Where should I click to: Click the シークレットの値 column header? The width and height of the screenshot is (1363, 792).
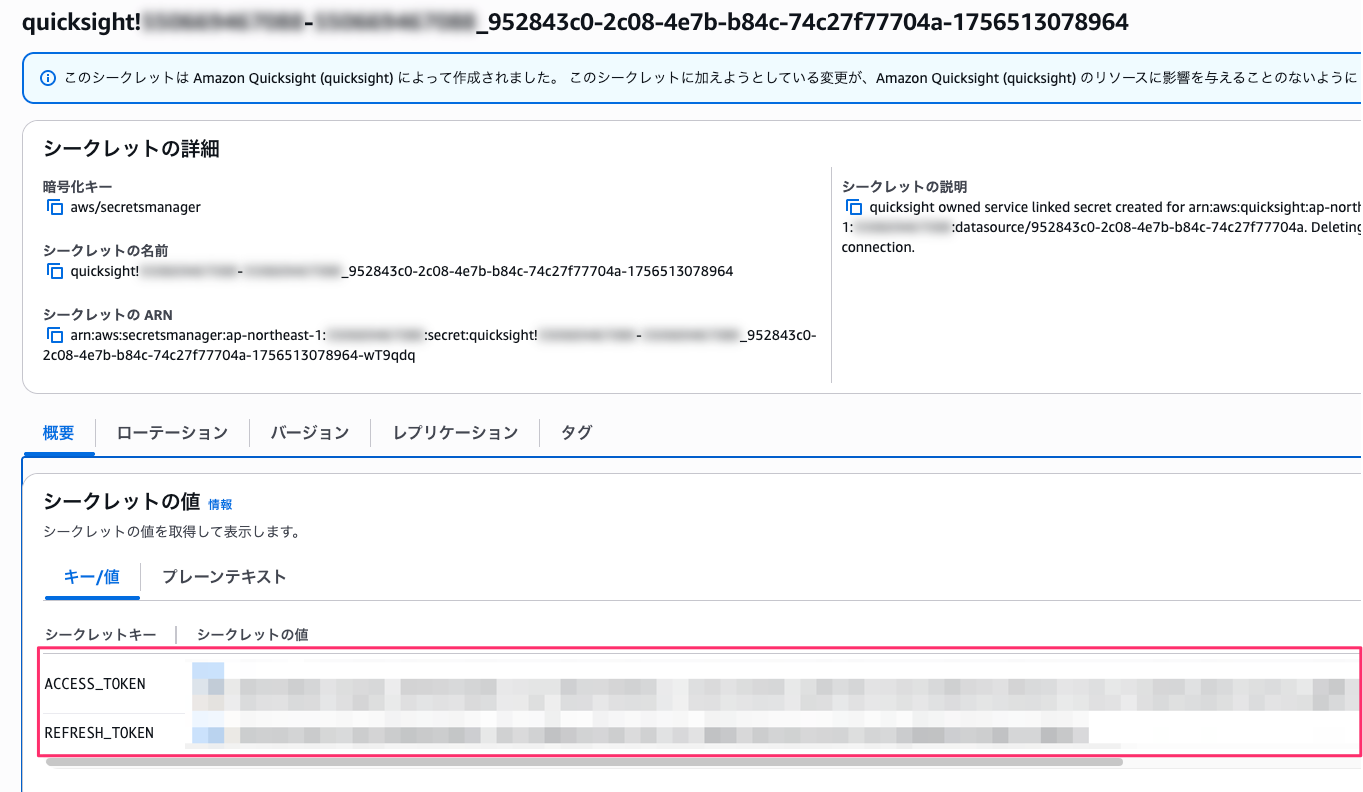[x=252, y=635]
